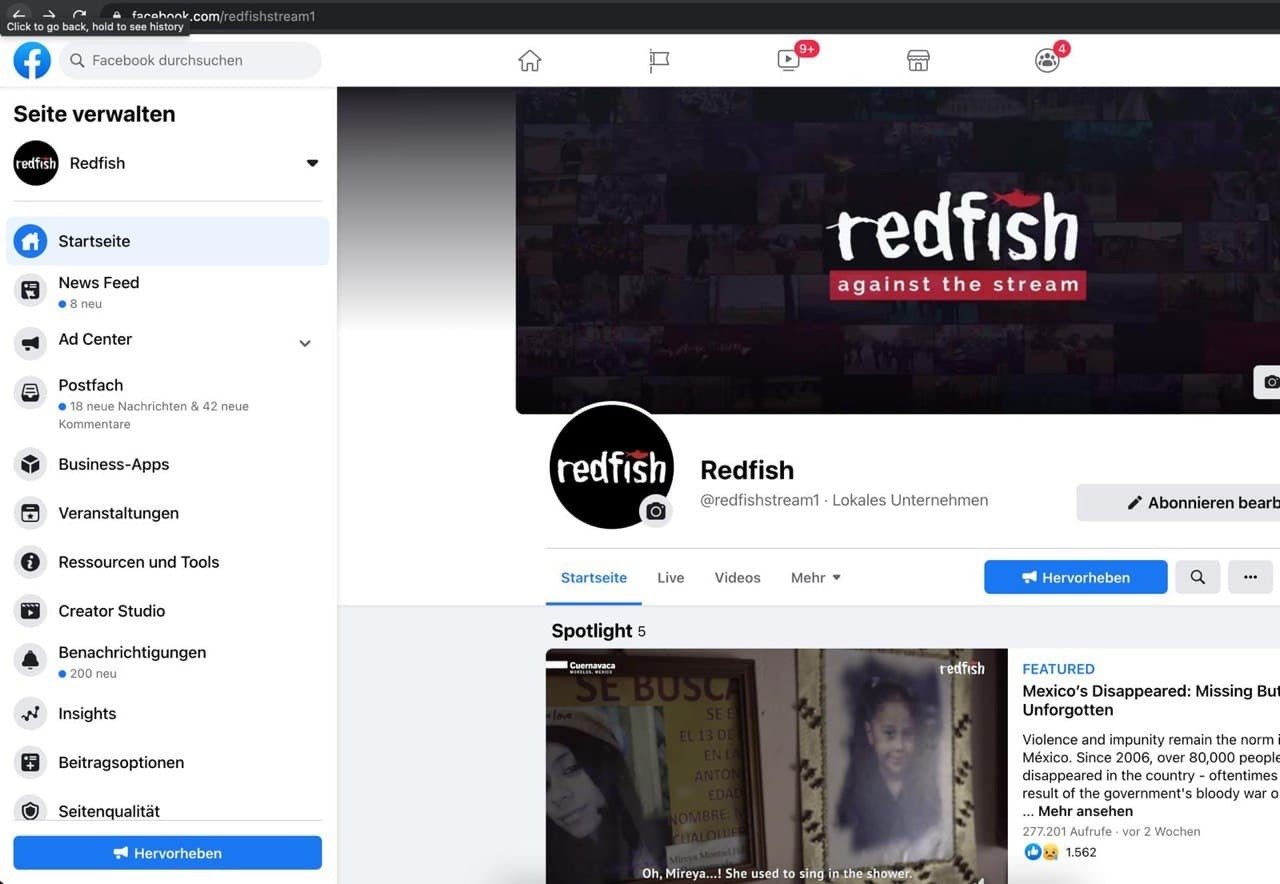Click the search magnifier button on page bar
The image size is (1280, 884).
click(x=1197, y=577)
